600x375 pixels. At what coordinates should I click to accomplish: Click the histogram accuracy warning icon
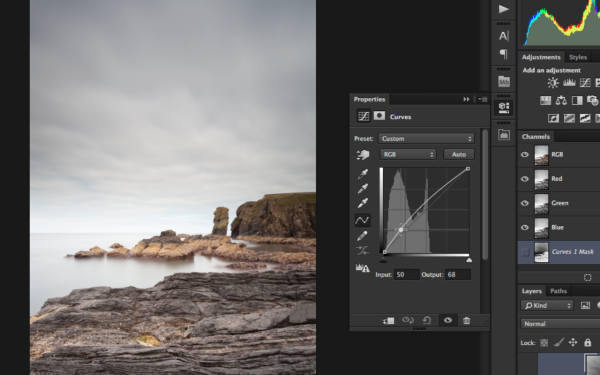tap(362, 268)
